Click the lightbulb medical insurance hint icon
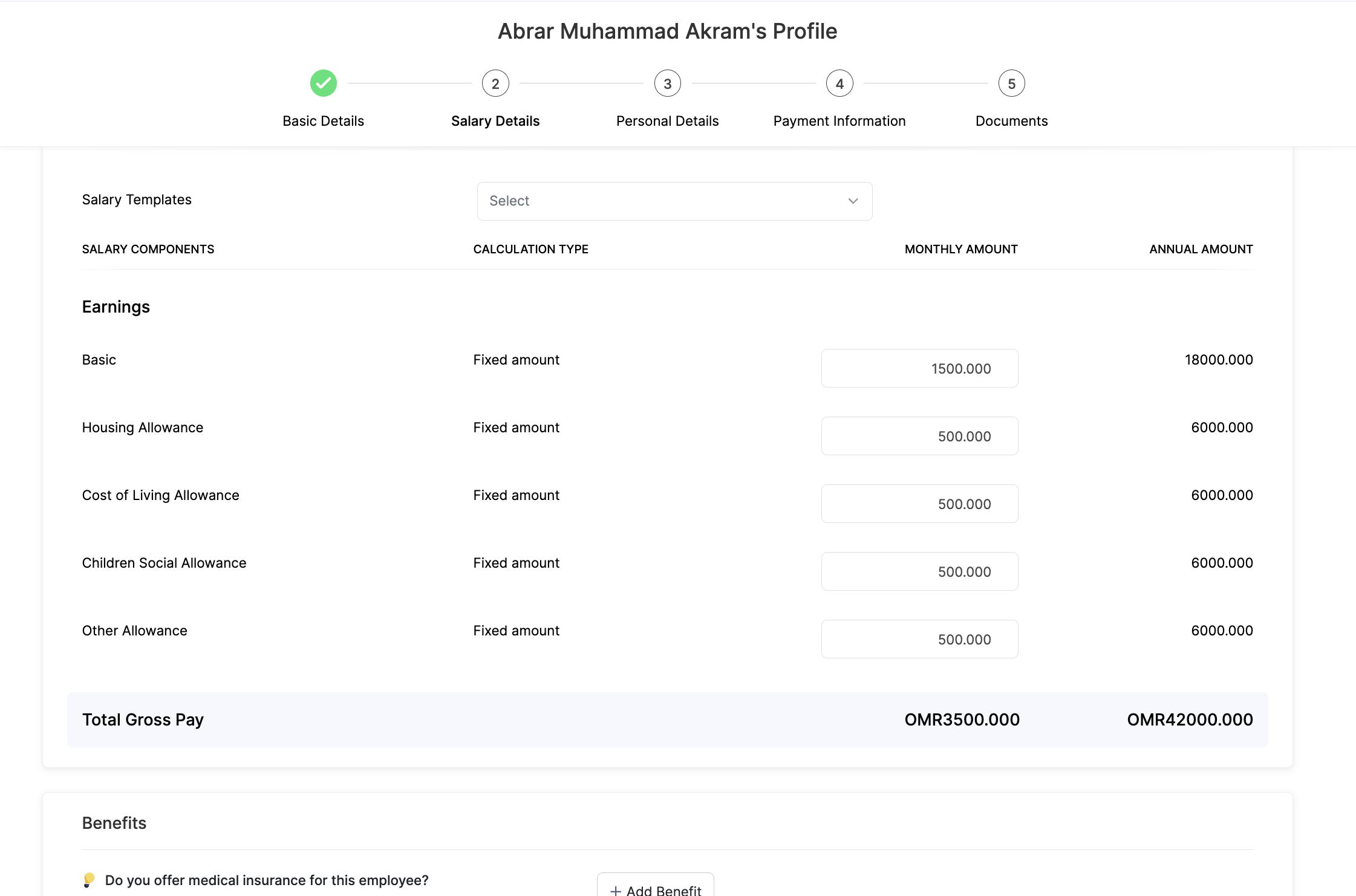This screenshot has height=896, width=1356. [89, 880]
